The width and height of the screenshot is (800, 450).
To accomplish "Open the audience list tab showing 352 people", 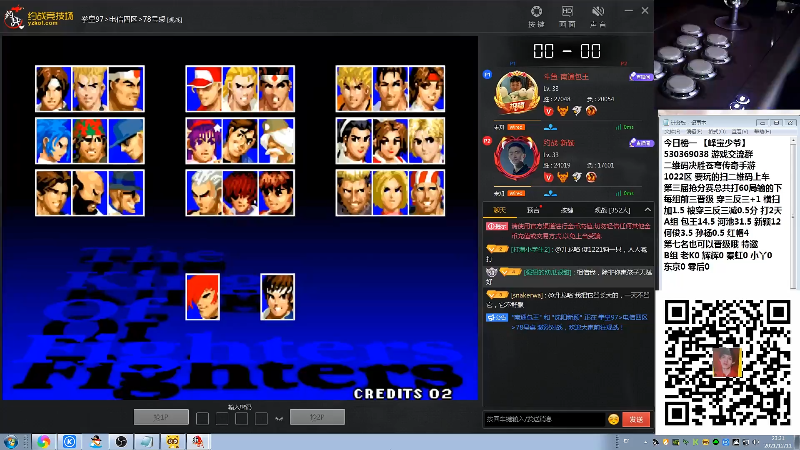I will pyautogui.click(x=612, y=210).
